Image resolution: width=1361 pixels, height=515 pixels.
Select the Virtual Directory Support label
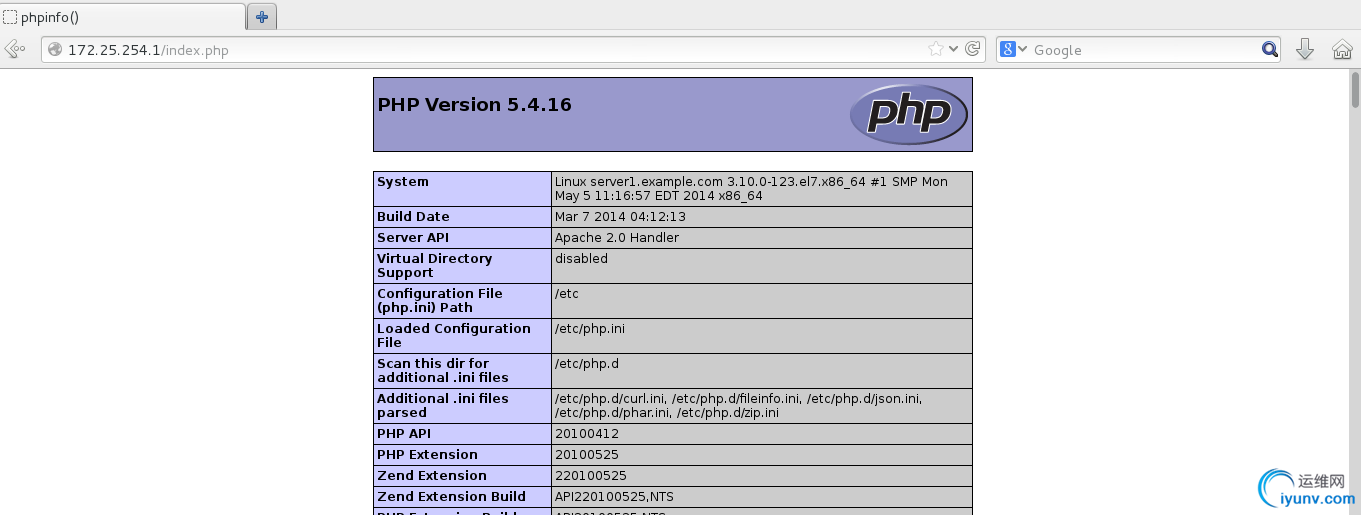click(x=435, y=266)
